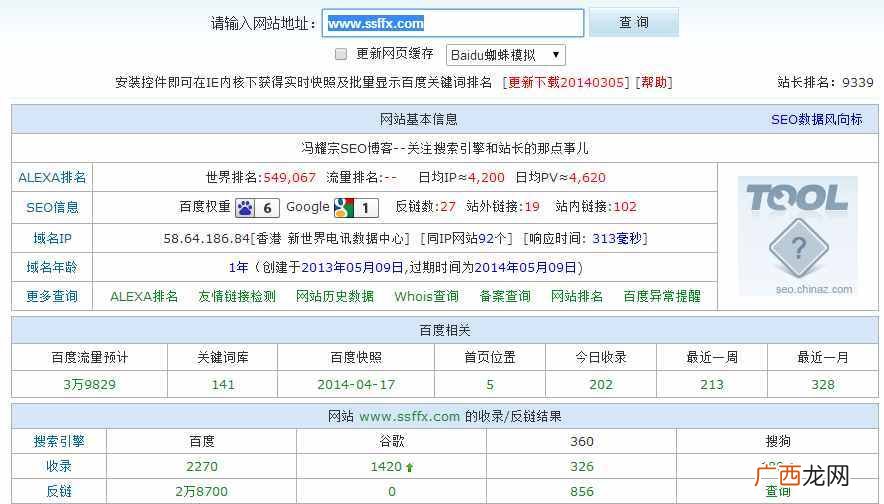Click the last month value 328

[x=823, y=384]
